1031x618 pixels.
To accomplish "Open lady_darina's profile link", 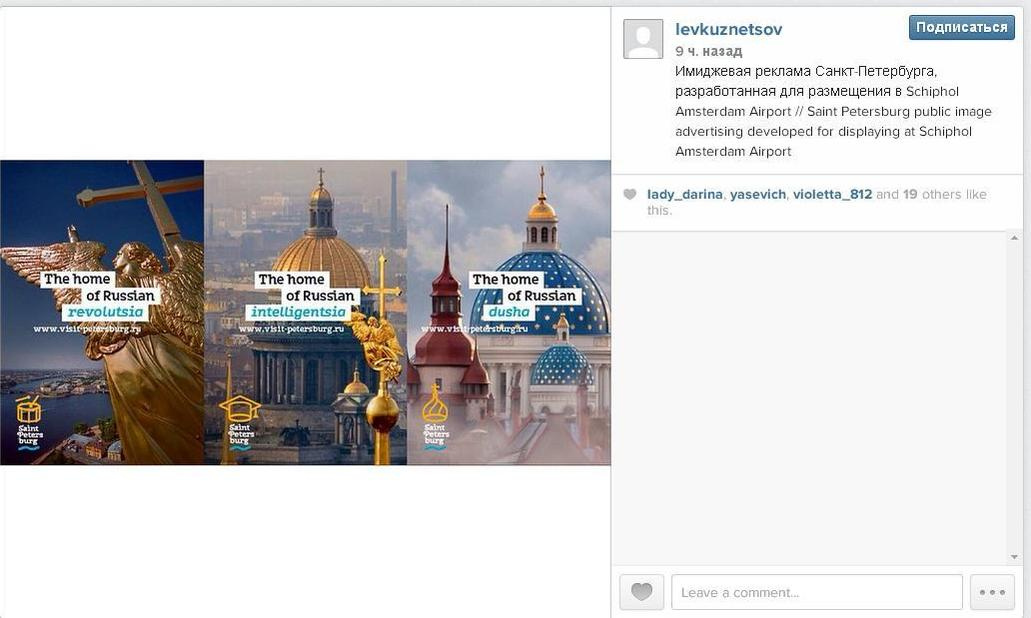I will tap(684, 194).
